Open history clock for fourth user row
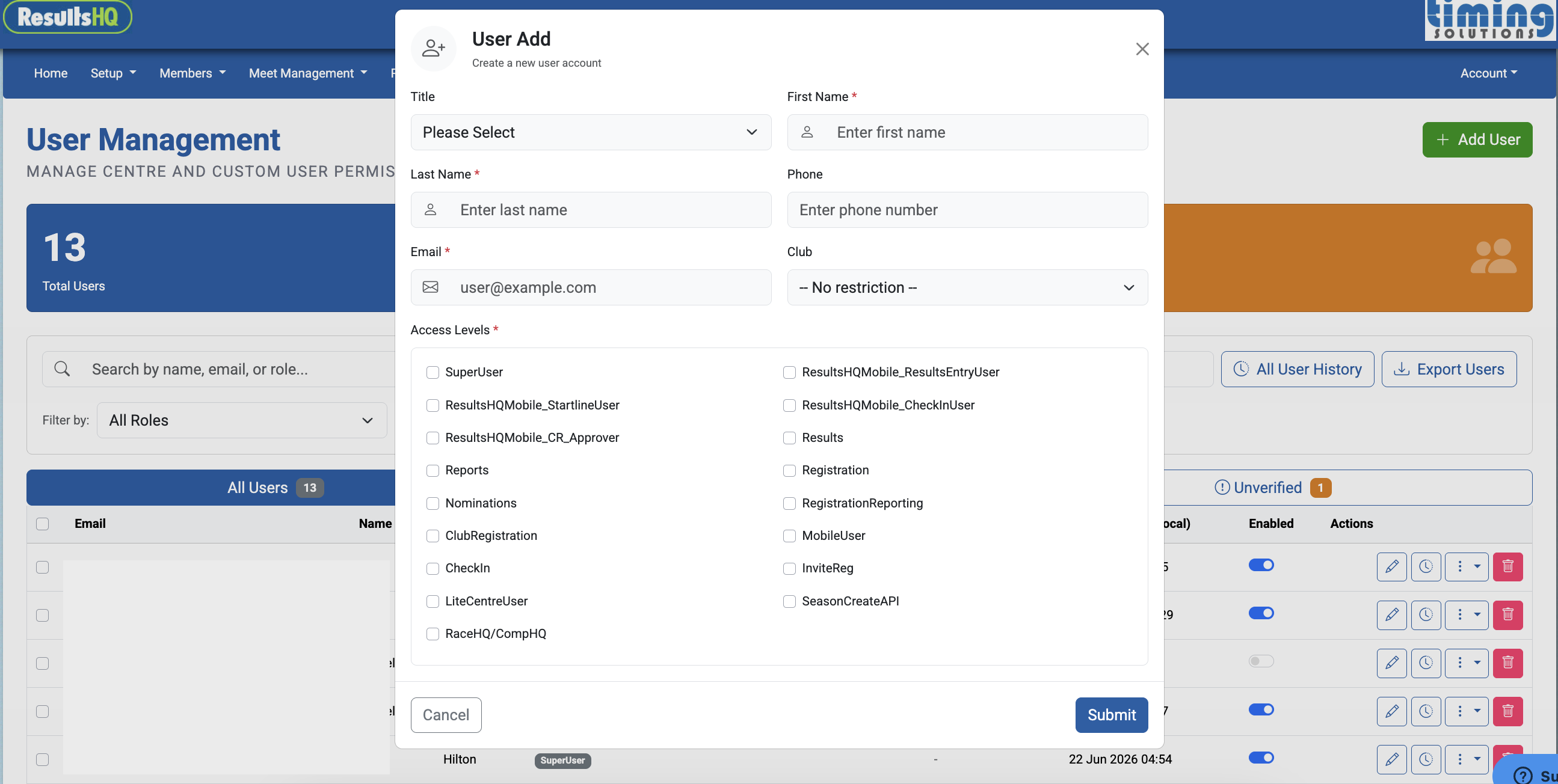 tap(1426, 711)
